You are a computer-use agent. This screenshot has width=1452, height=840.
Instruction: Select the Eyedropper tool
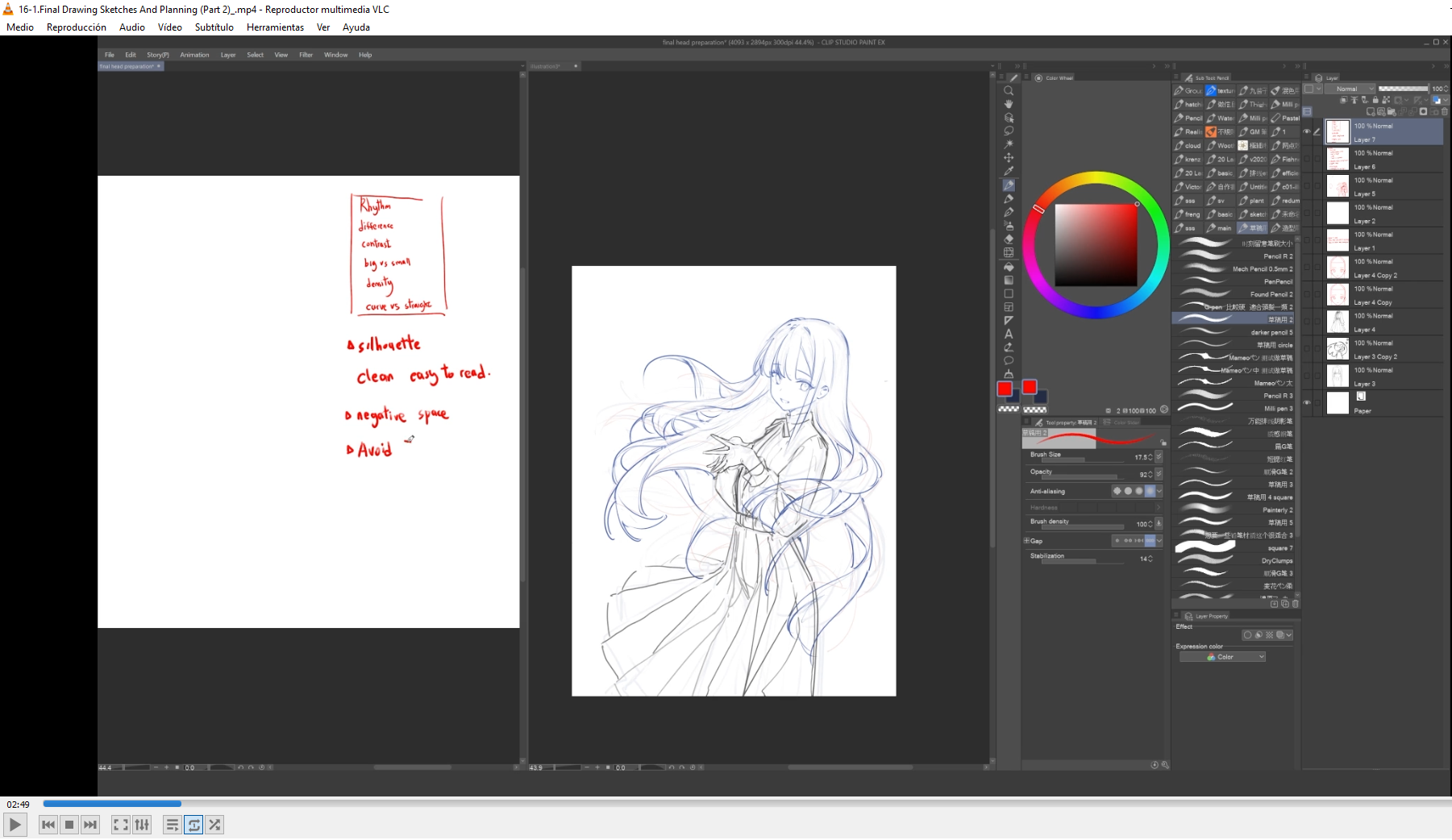coord(1009,171)
